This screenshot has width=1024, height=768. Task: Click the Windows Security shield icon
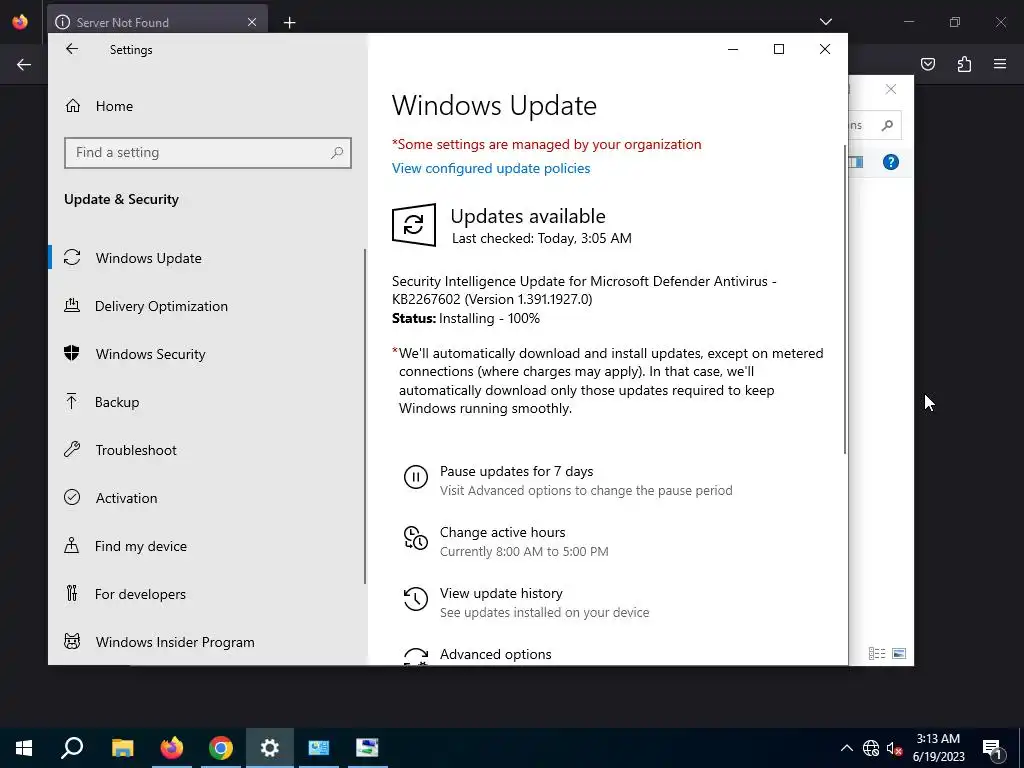tap(72, 353)
